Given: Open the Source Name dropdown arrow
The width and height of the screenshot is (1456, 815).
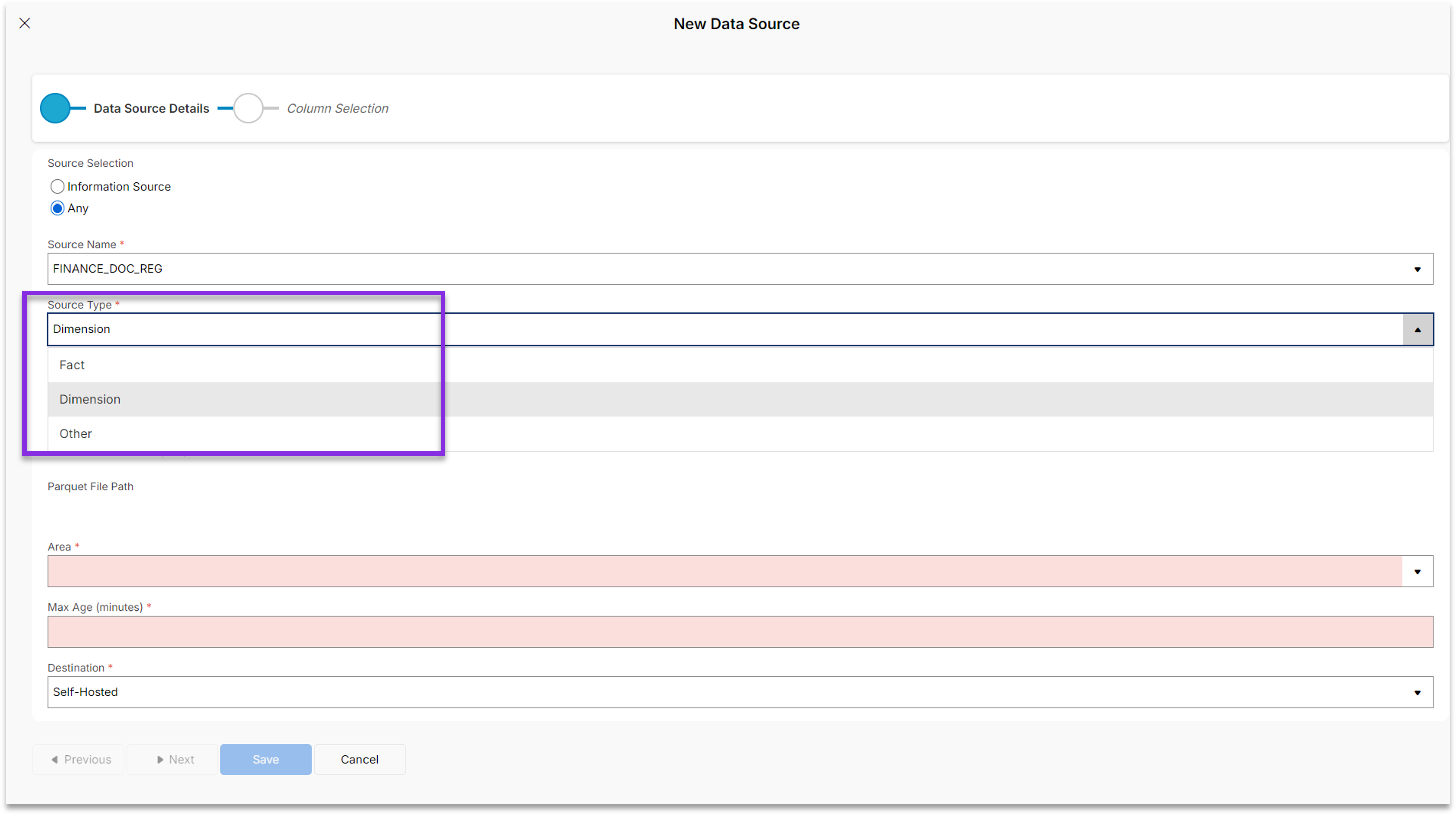Looking at the screenshot, I should click(1417, 269).
